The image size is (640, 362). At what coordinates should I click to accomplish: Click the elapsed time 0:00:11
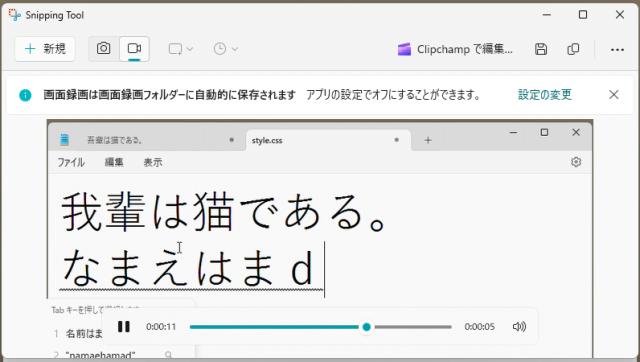point(161,327)
